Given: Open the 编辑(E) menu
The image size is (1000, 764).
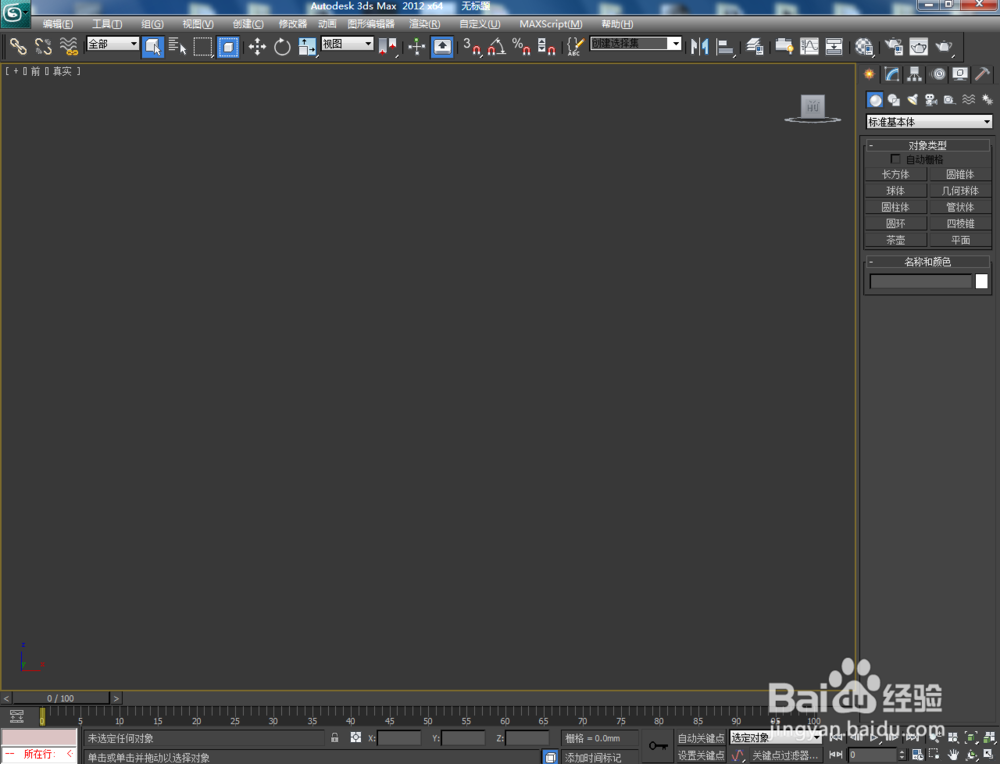Looking at the screenshot, I should click(57, 24).
